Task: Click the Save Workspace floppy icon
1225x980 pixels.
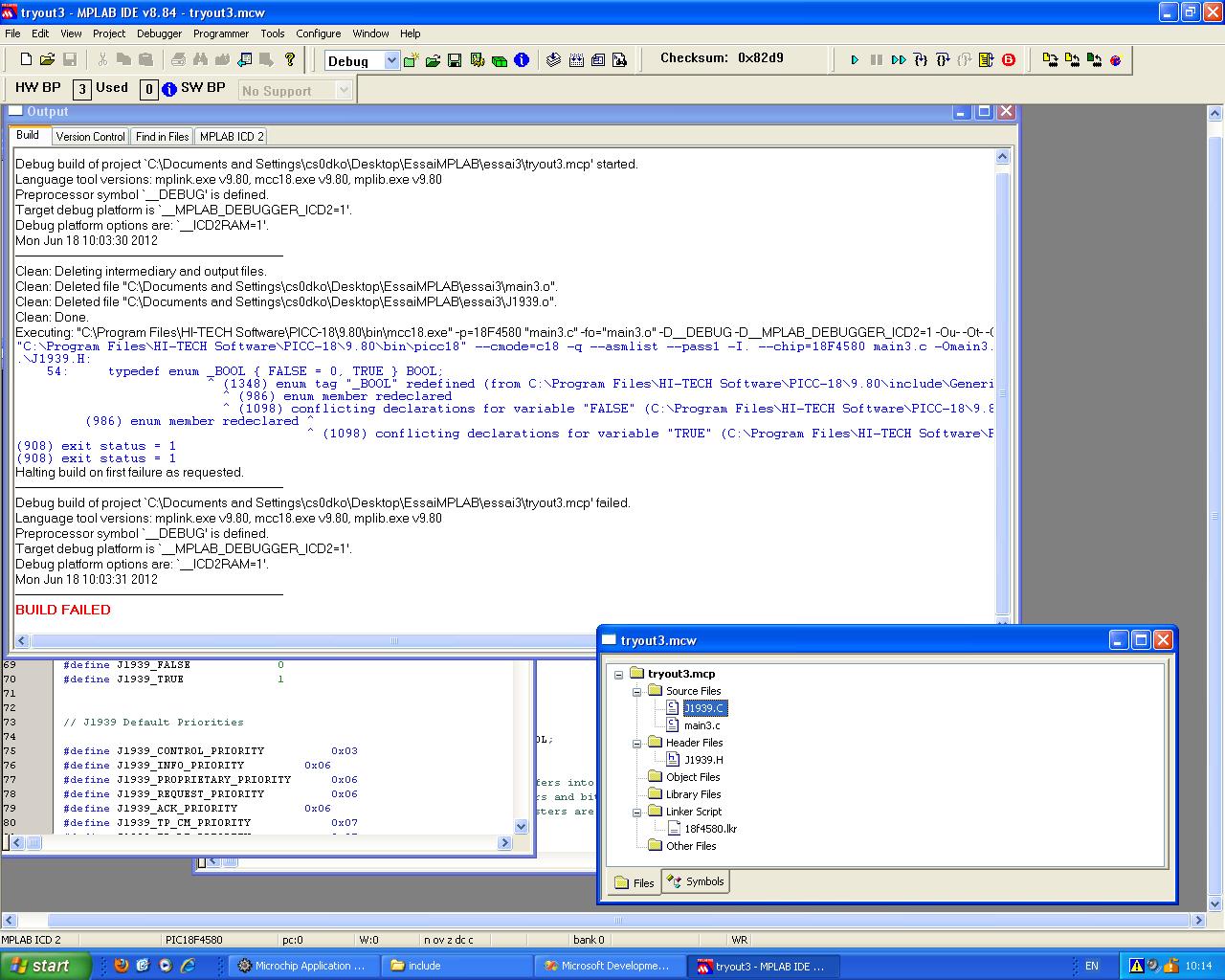Action: point(455,60)
